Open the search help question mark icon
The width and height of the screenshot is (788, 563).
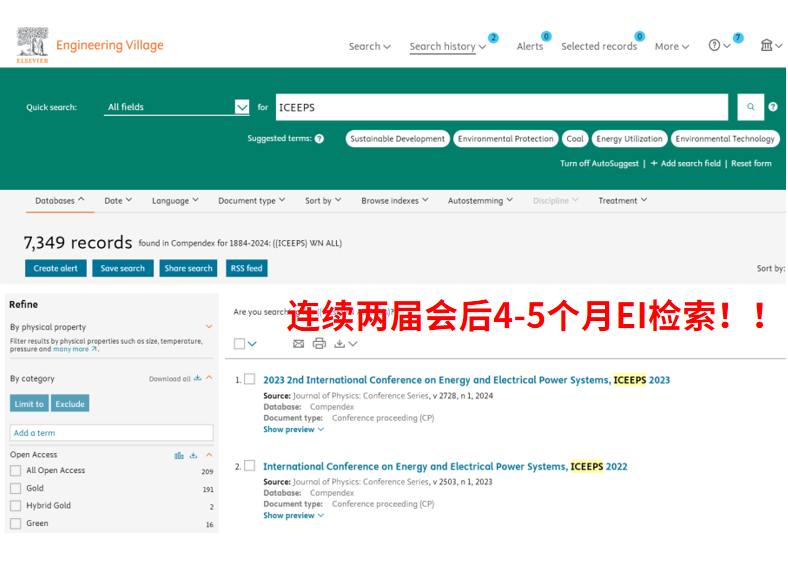point(773,107)
